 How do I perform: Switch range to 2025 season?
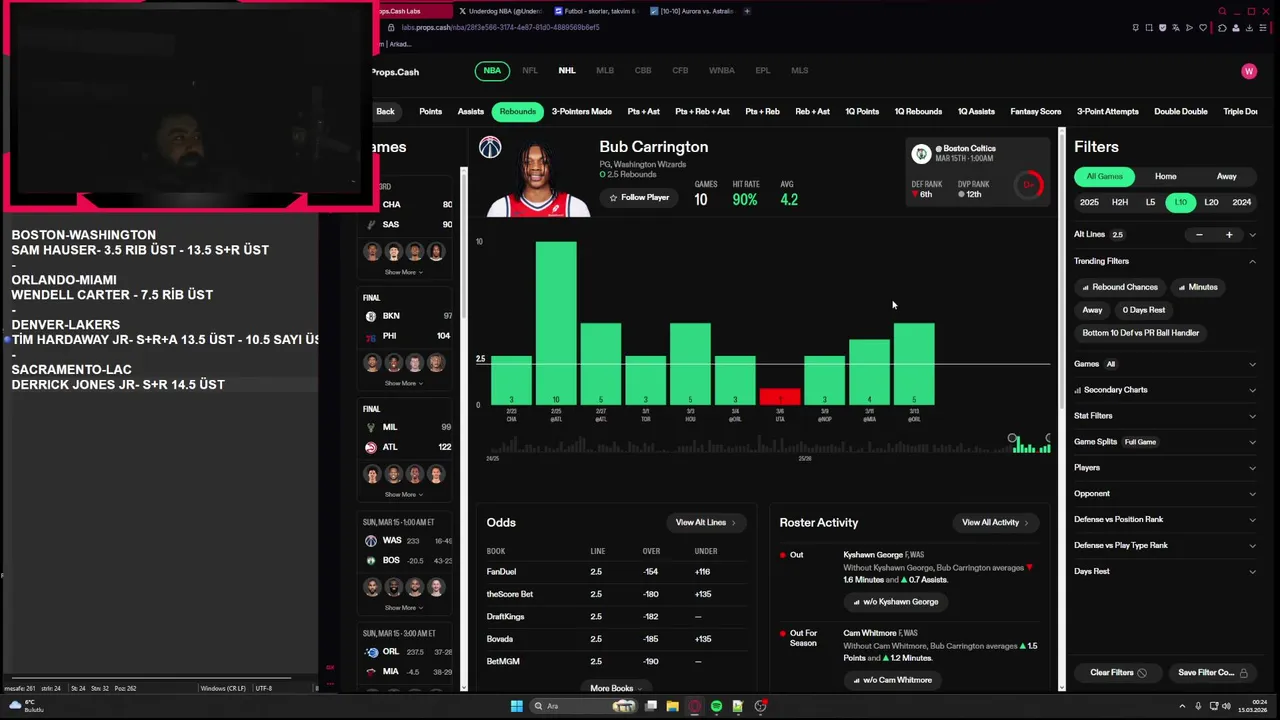point(1089,202)
